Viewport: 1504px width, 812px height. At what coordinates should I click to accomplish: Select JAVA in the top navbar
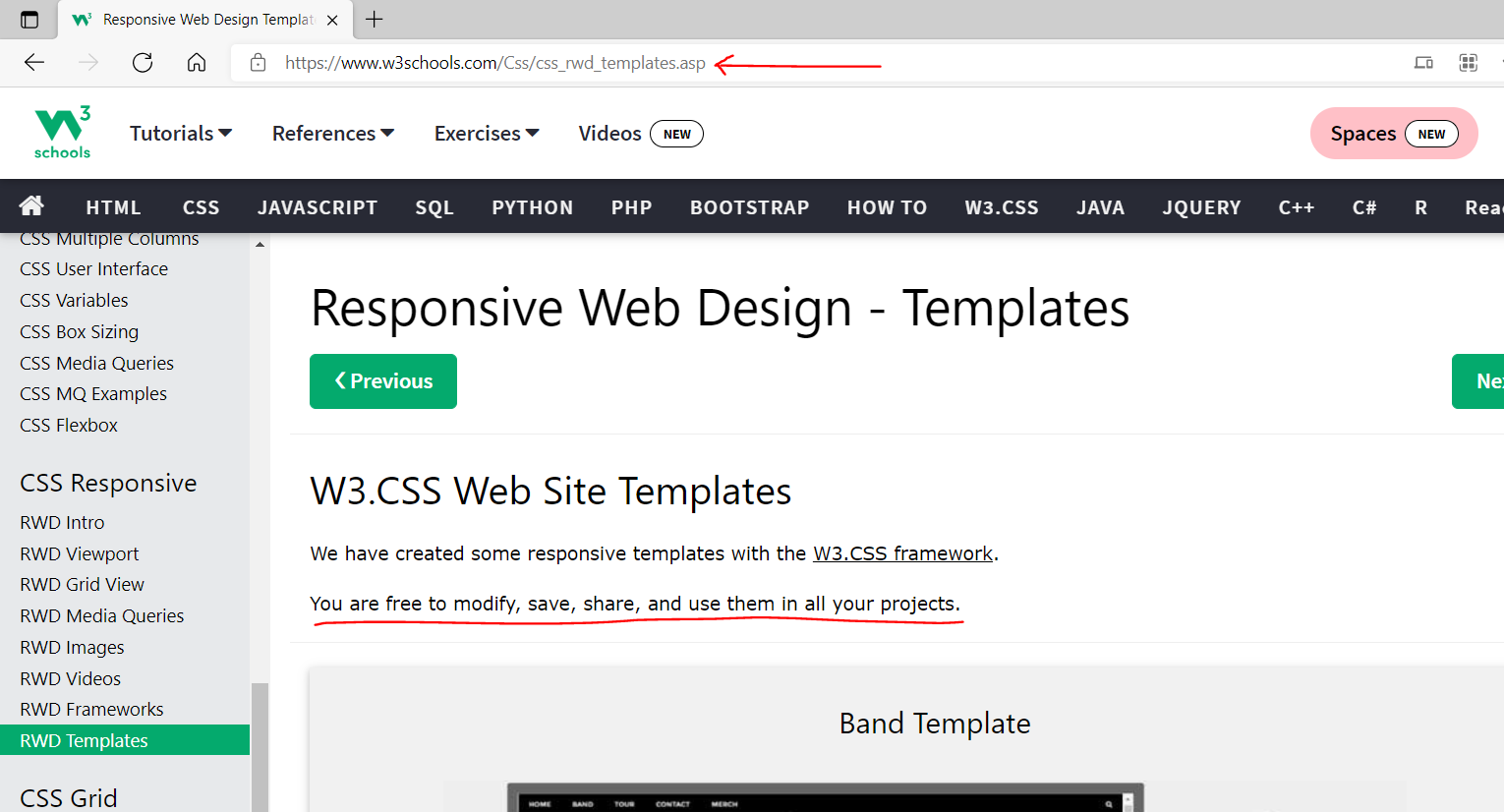[1101, 207]
